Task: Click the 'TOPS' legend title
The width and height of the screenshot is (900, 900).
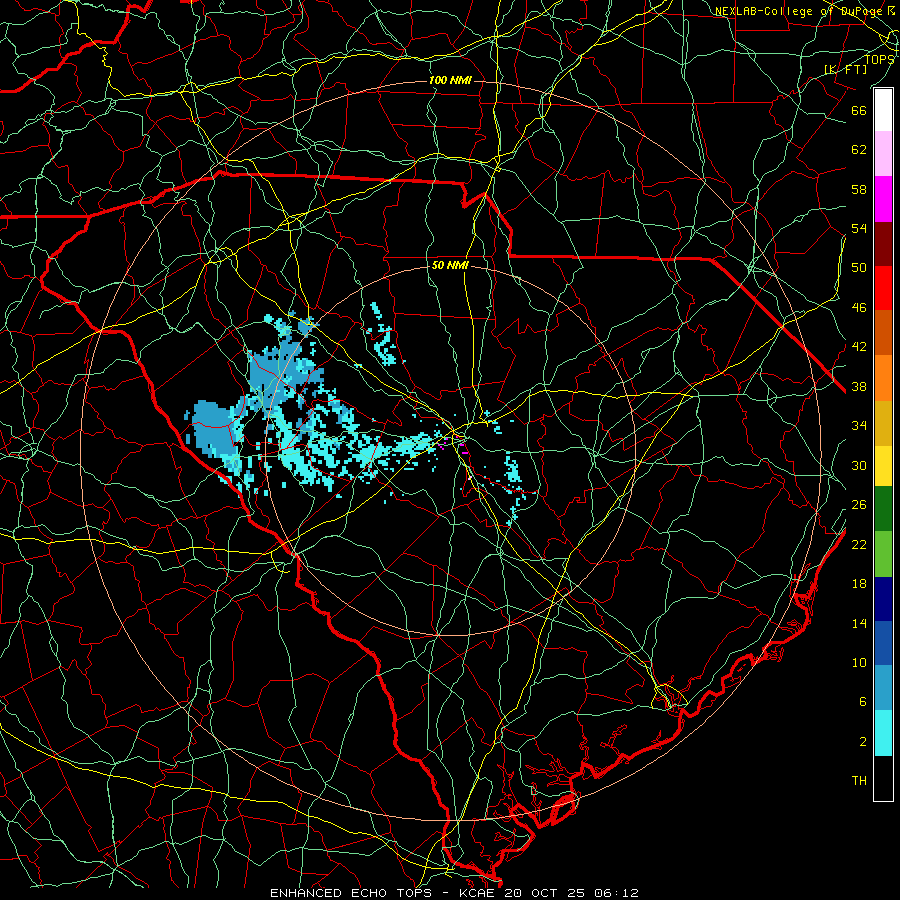Action: 879,60
